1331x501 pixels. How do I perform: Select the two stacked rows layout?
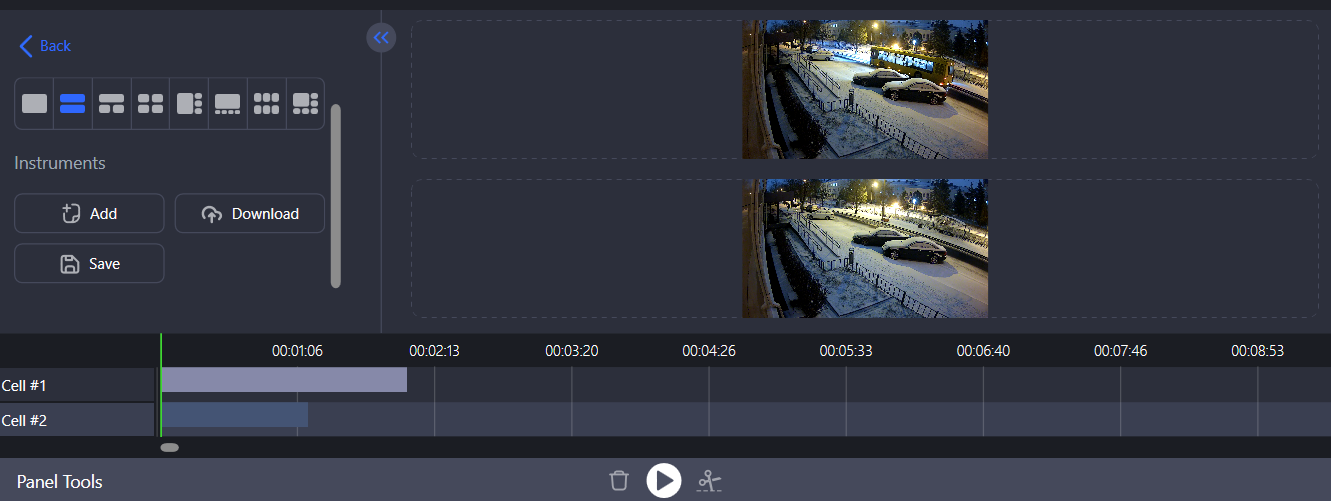72,103
